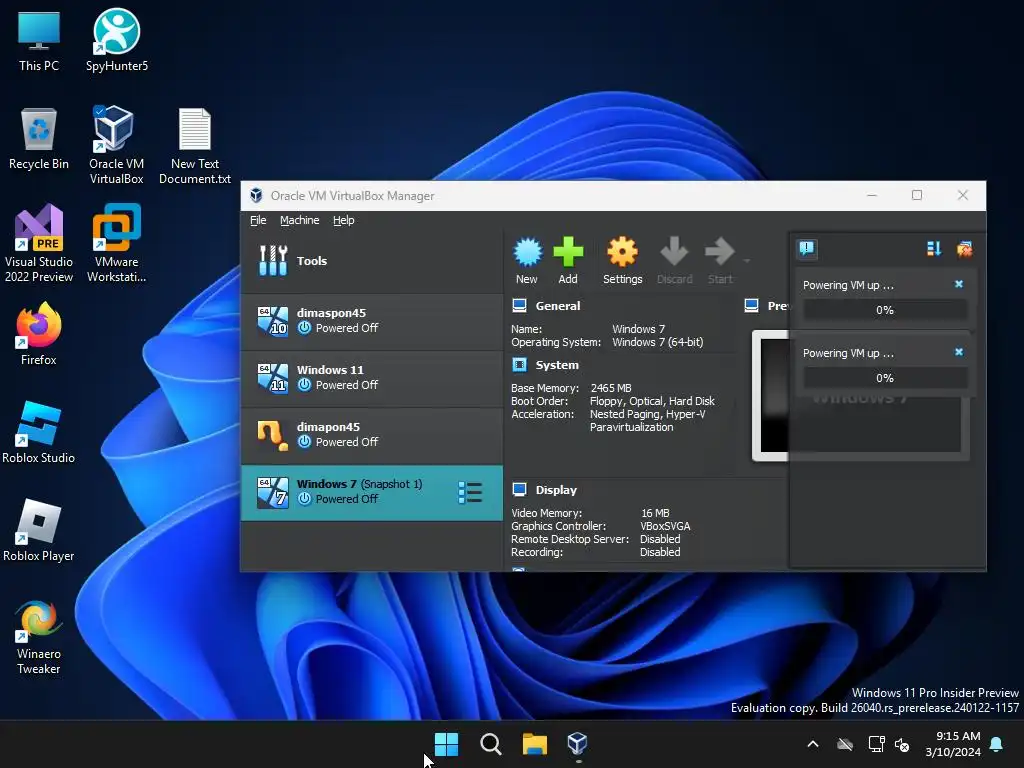Click Base Memory value 2465 MB
Viewport: 1024px width, 768px height.
pos(611,388)
